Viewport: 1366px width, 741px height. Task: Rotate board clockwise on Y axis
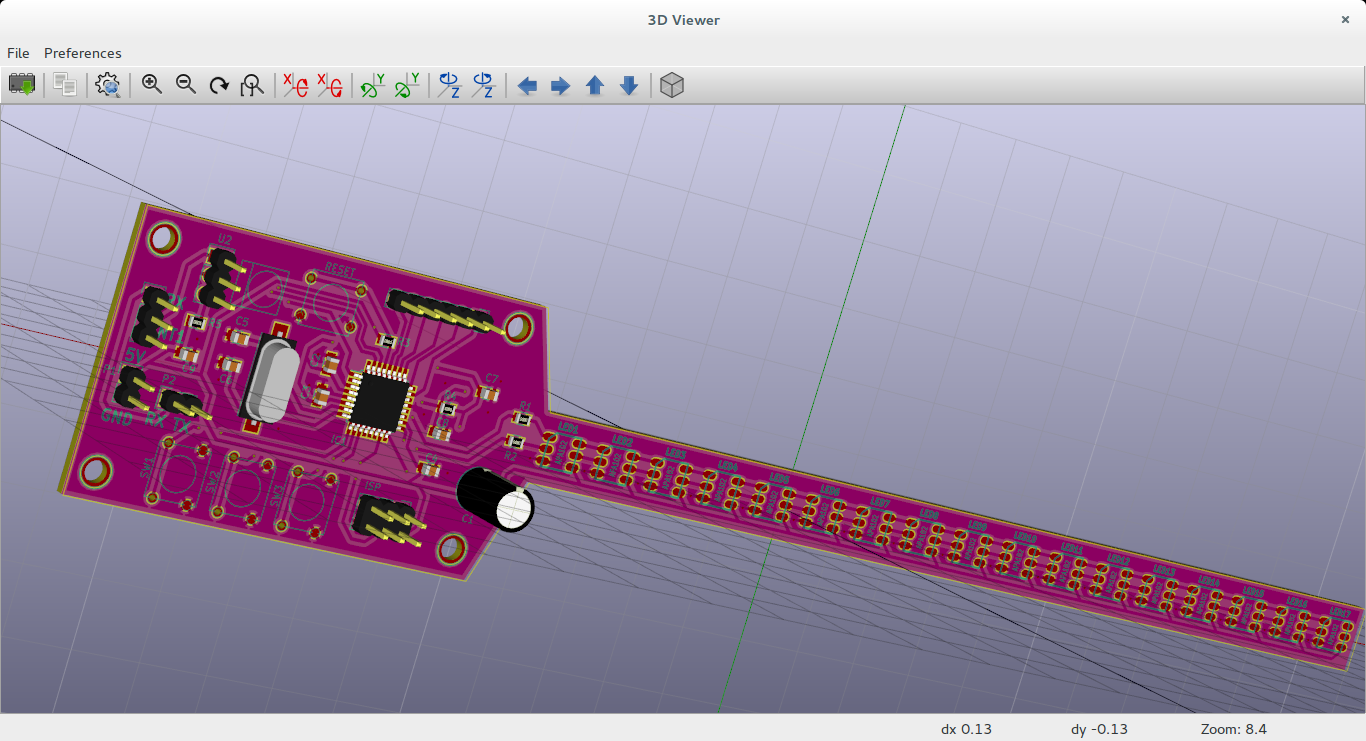[371, 85]
